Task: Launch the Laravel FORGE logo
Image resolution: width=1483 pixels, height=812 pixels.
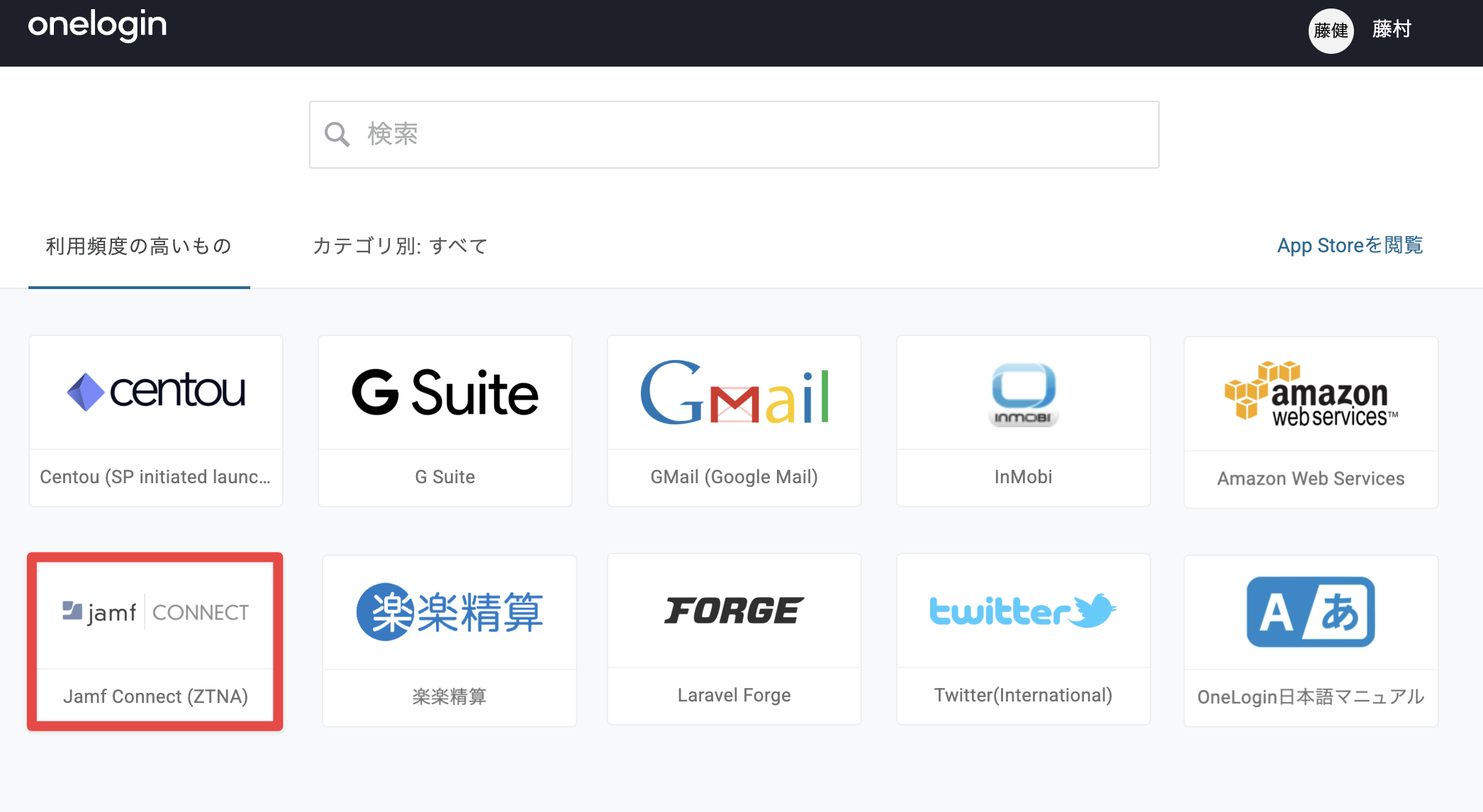Action: (x=734, y=611)
